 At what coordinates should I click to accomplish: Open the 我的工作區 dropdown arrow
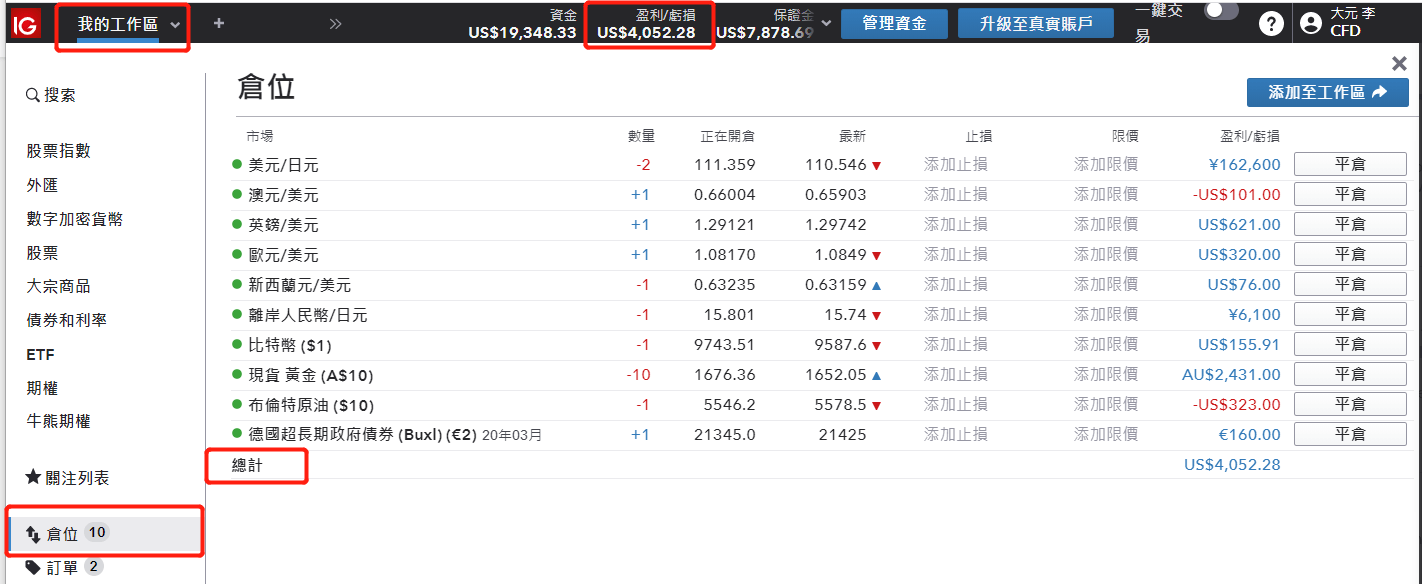click(176, 24)
